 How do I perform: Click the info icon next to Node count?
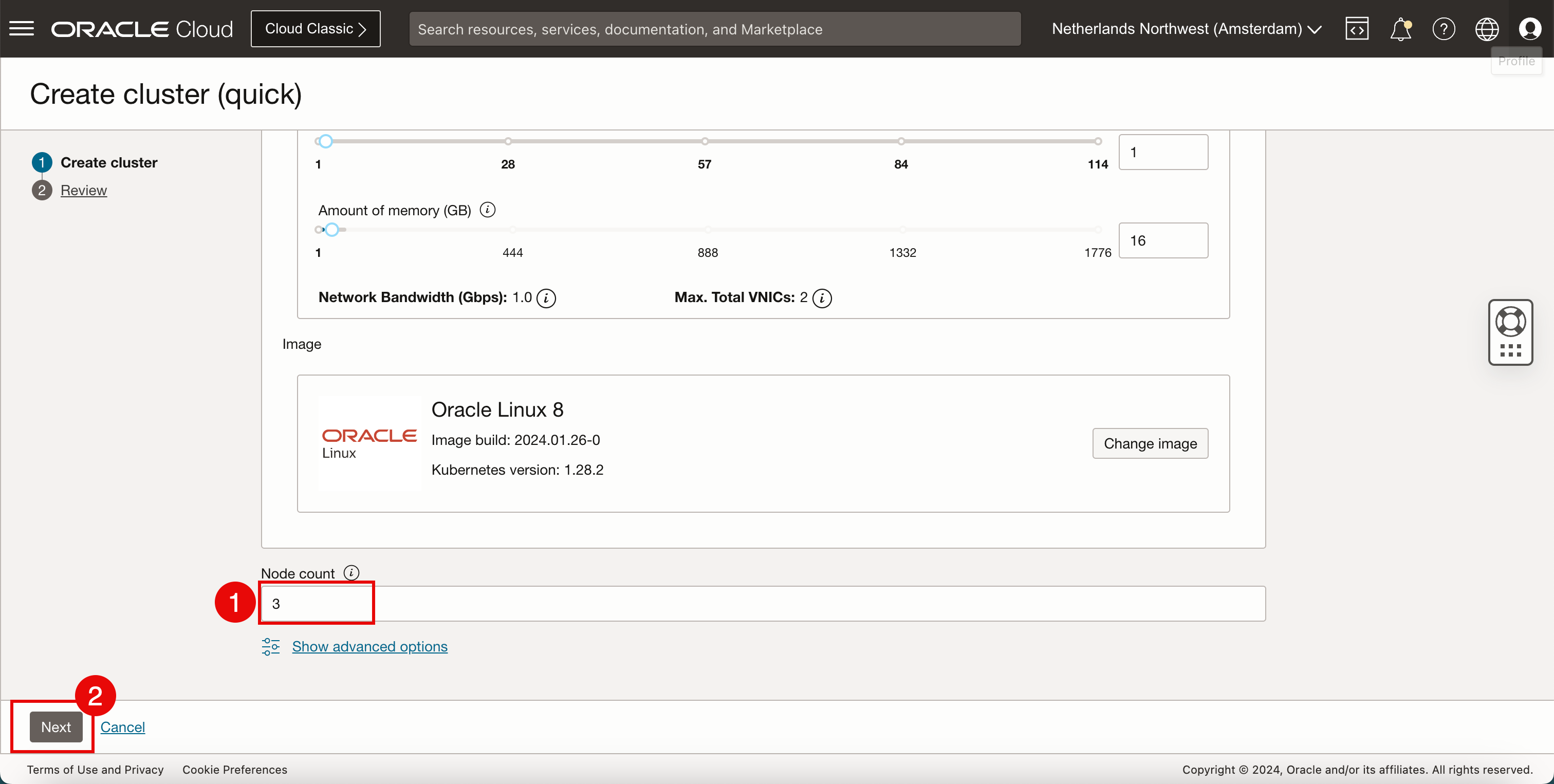click(x=351, y=572)
